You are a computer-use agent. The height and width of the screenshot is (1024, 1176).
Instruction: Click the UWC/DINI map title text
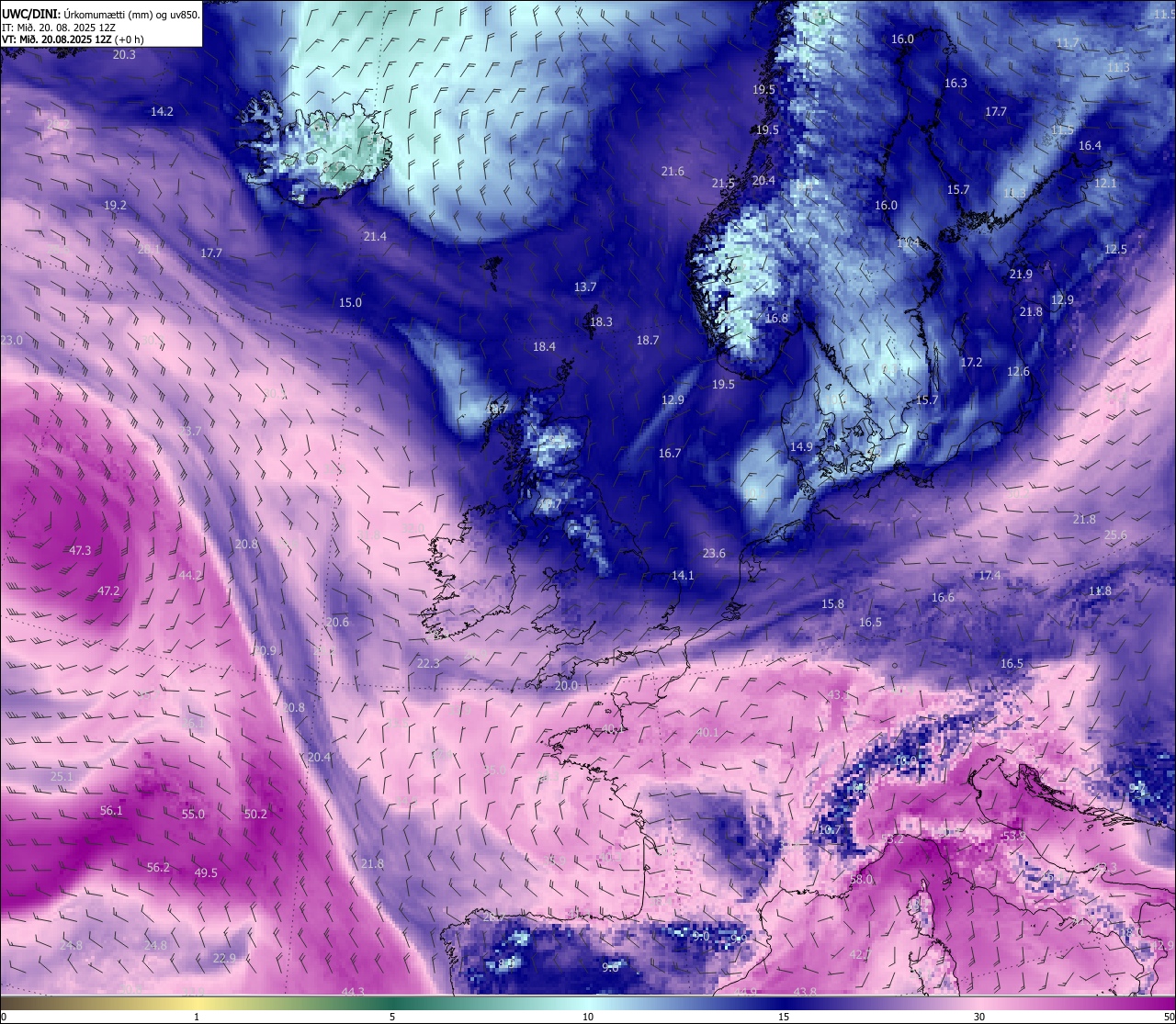(102, 14)
